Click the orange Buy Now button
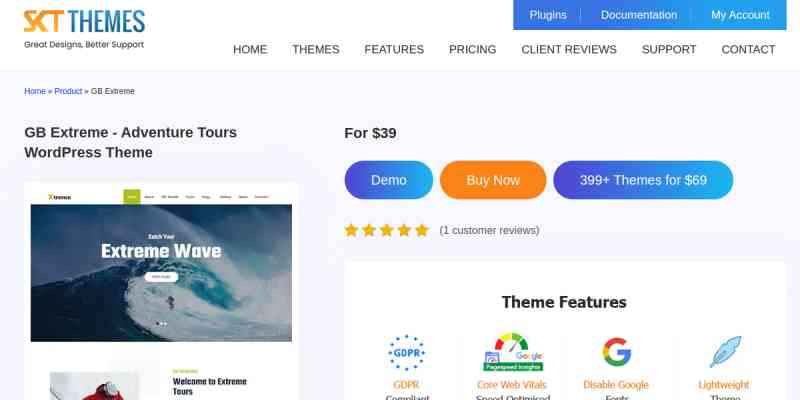 (493, 180)
